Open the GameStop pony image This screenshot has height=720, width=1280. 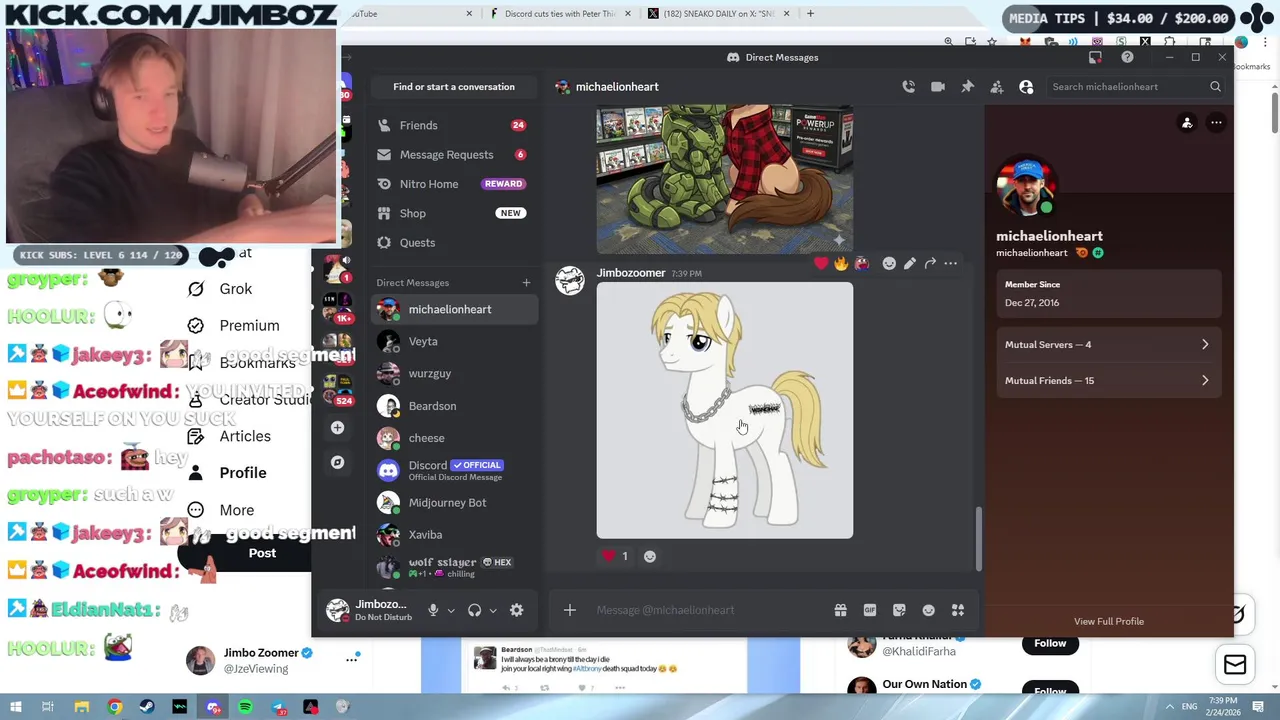click(x=725, y=181)
